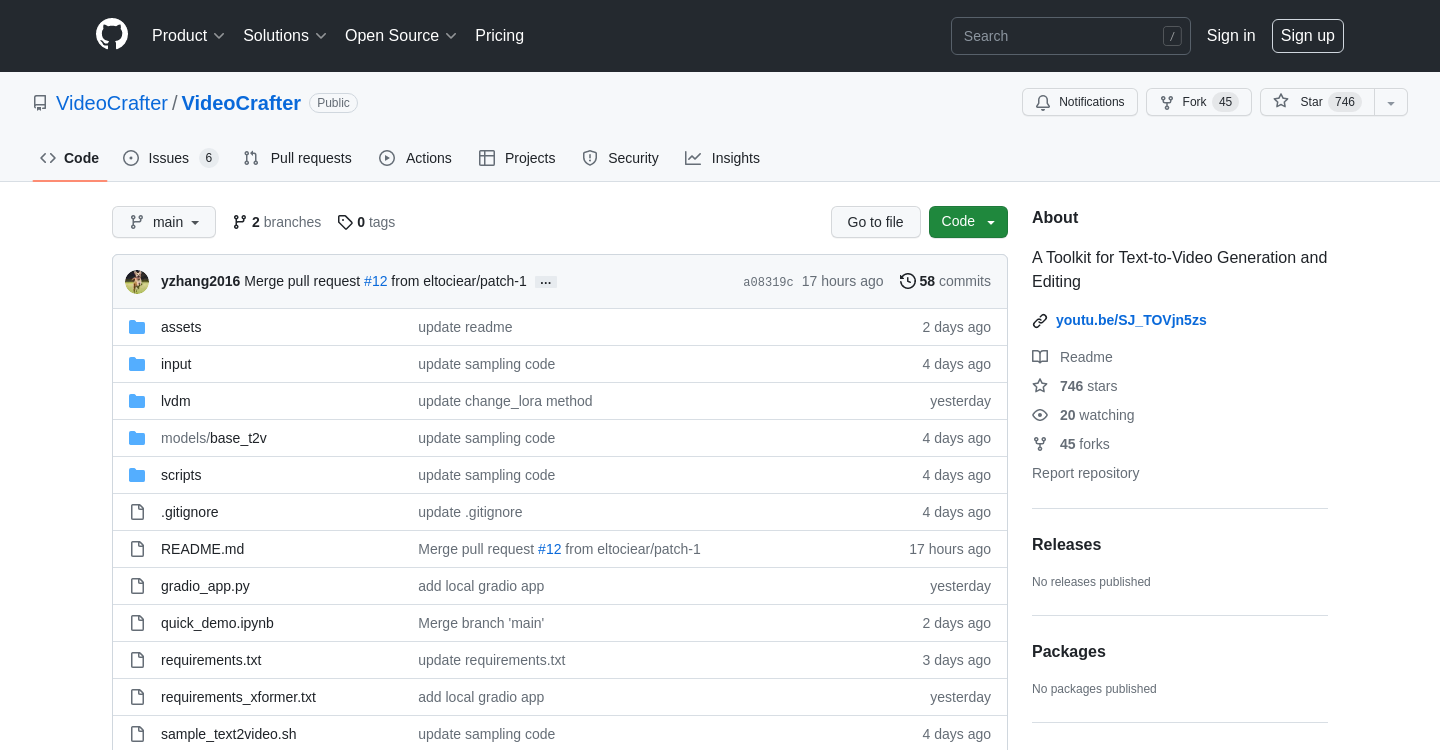Switch to the Insights tab
This screenshot has height=750, width=1440.
722,158
